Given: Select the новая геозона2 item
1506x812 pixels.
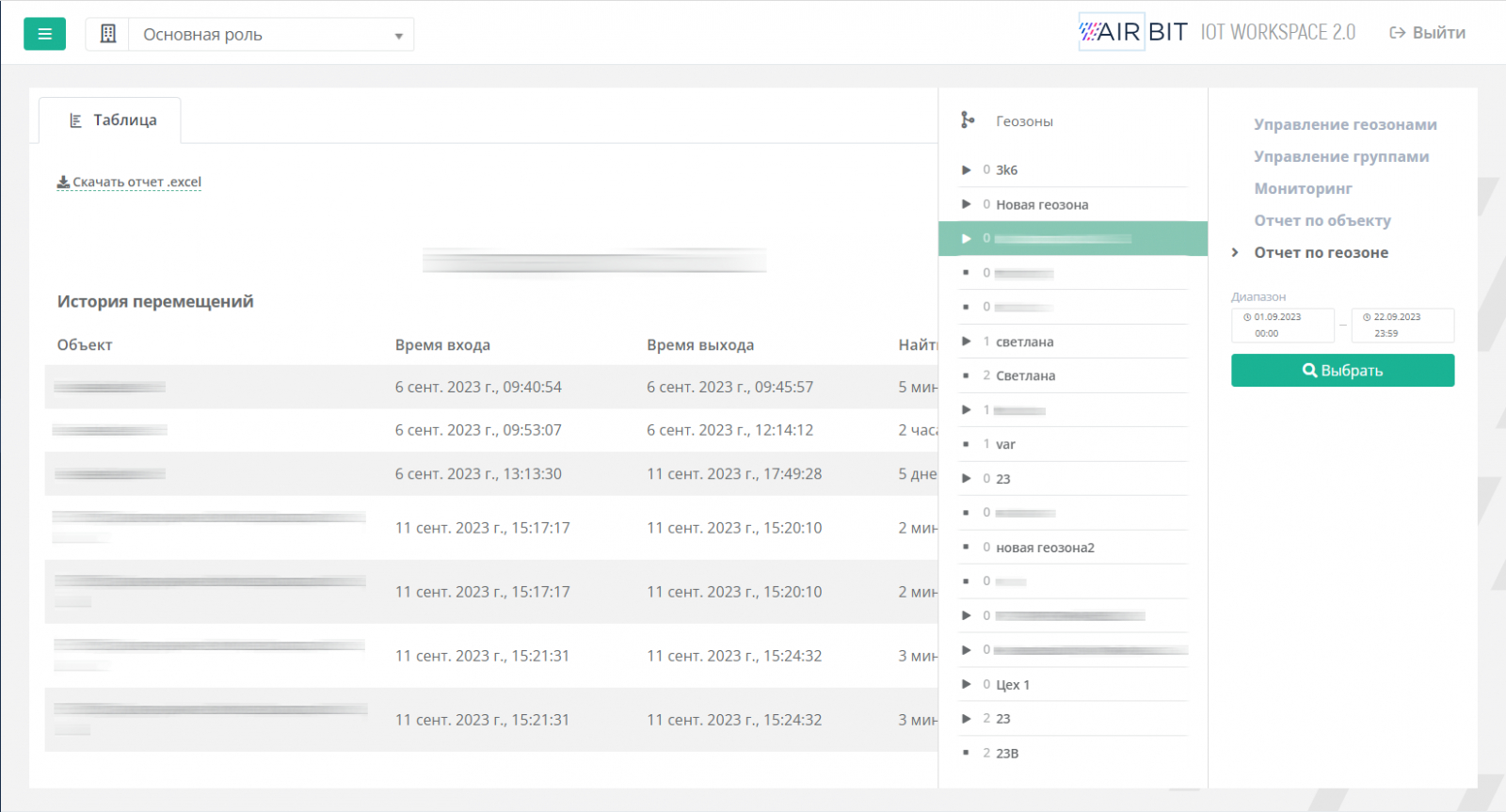Looking at the screenshot, I should [1045, 548].
